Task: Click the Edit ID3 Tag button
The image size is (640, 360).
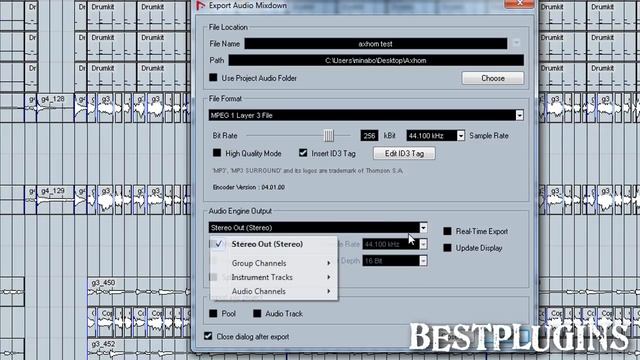Action: [404, 153]
